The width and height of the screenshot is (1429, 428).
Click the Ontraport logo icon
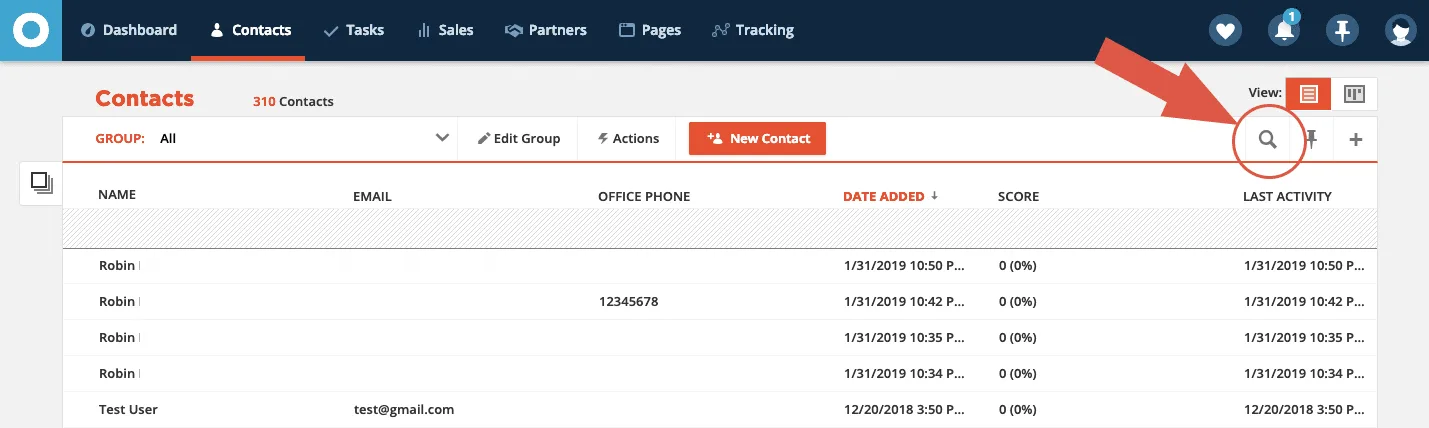31,30
